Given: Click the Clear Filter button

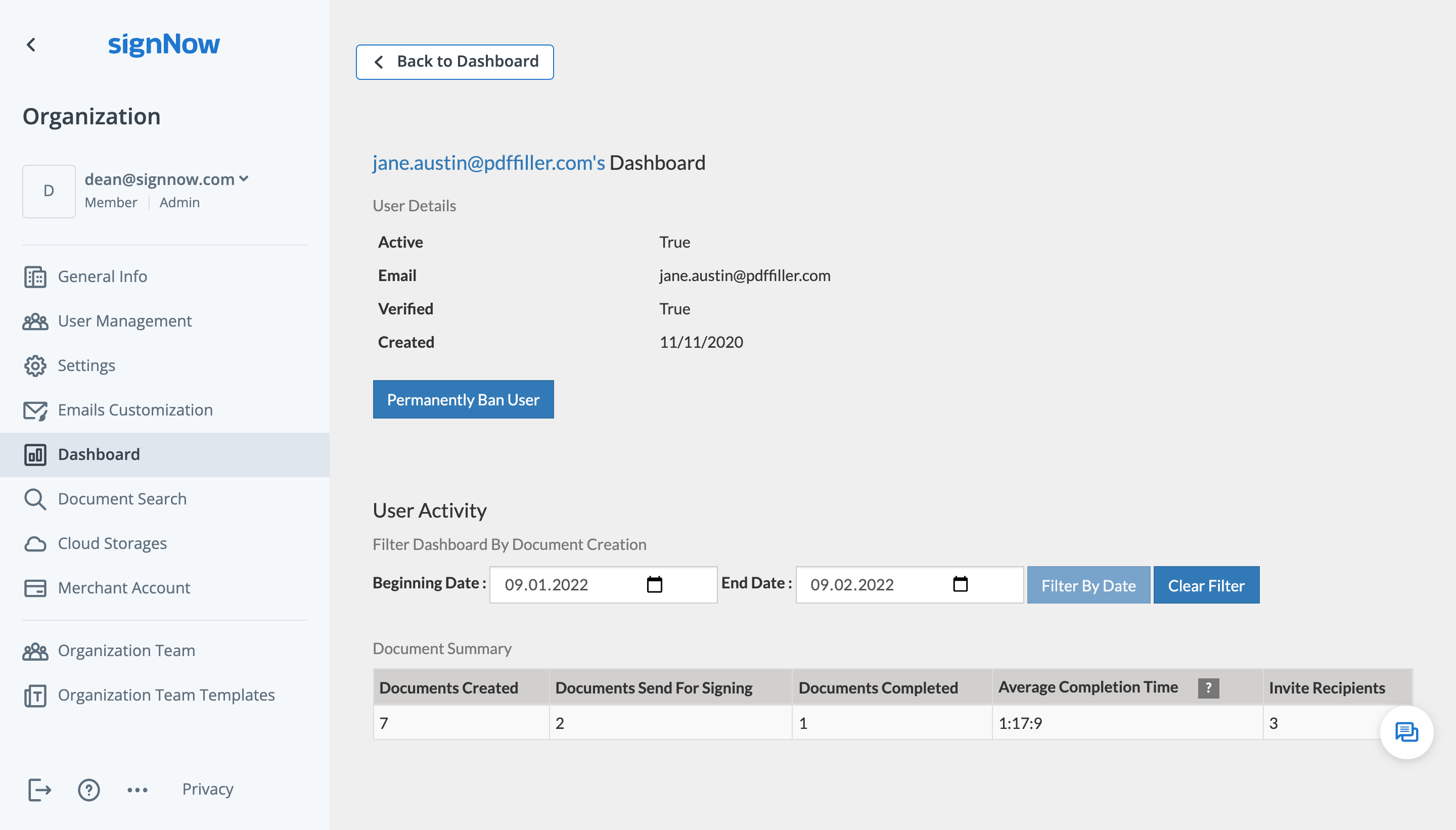Looking at the screenshot, I should 1206,585.
